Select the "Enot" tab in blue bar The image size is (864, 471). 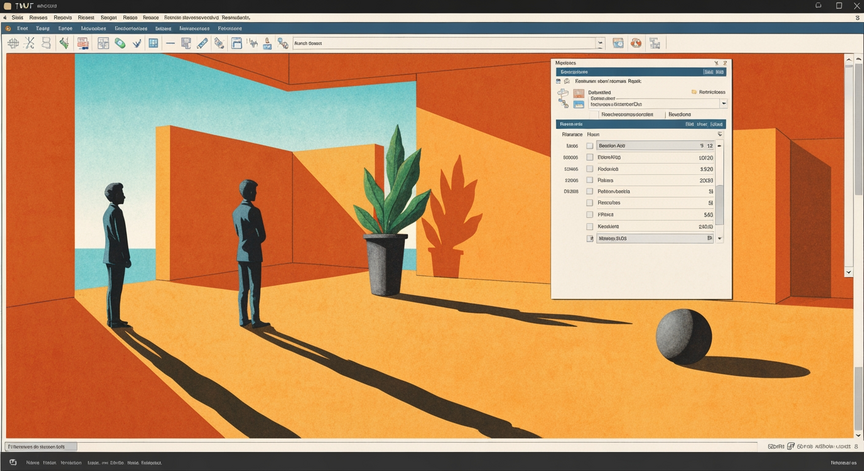click(22, 28)
